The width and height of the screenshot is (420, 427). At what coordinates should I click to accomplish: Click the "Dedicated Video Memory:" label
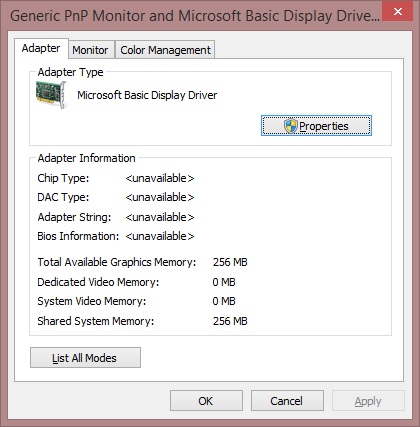[98, 282]
